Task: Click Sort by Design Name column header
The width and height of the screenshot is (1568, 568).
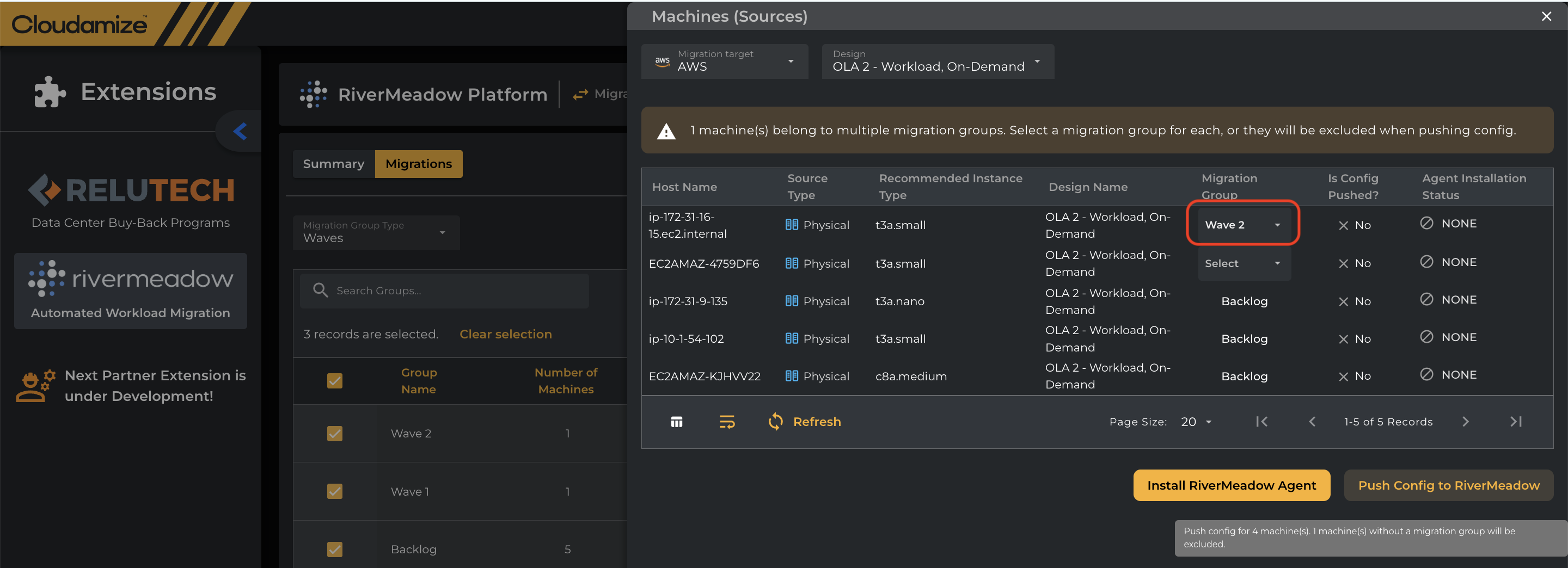Action: pos(1088,187)
